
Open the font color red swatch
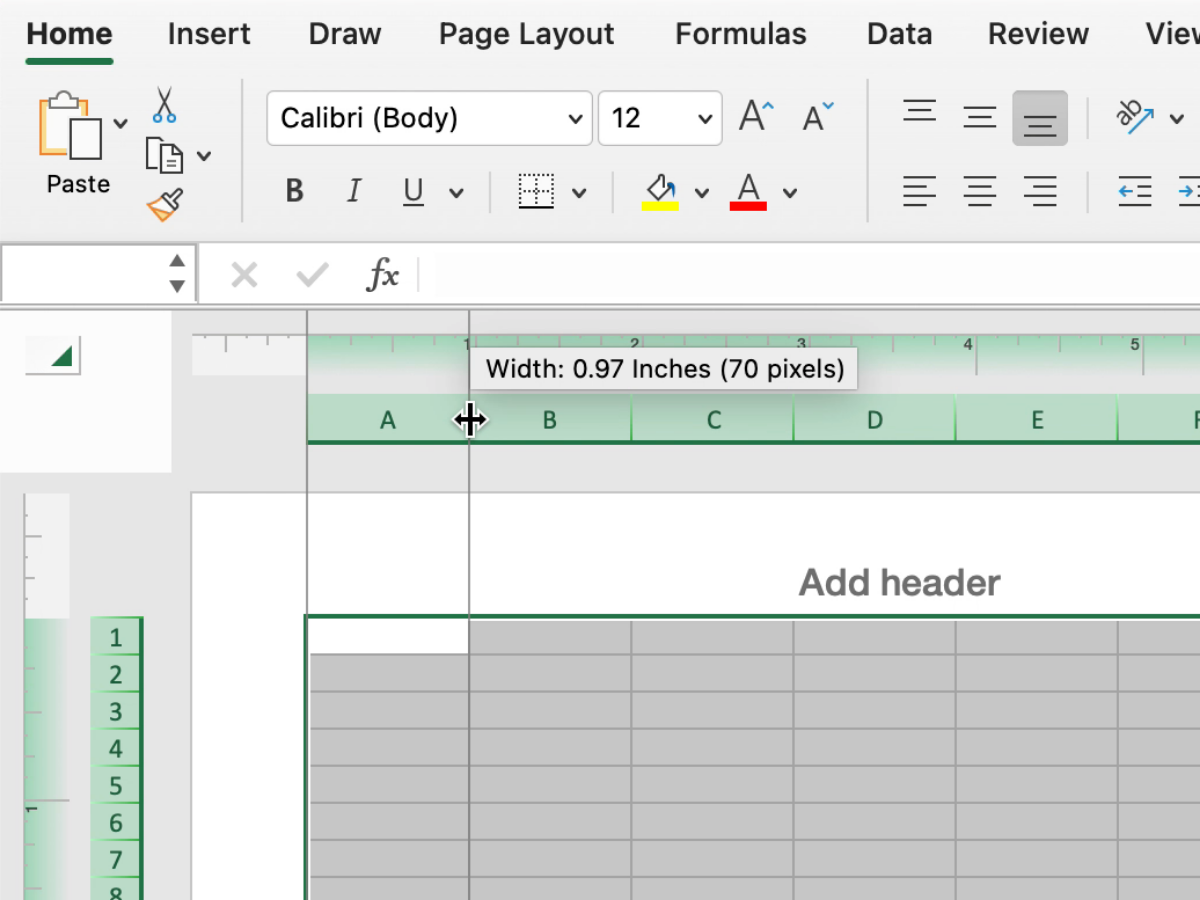pyautogui.click(x=747, y=191)
